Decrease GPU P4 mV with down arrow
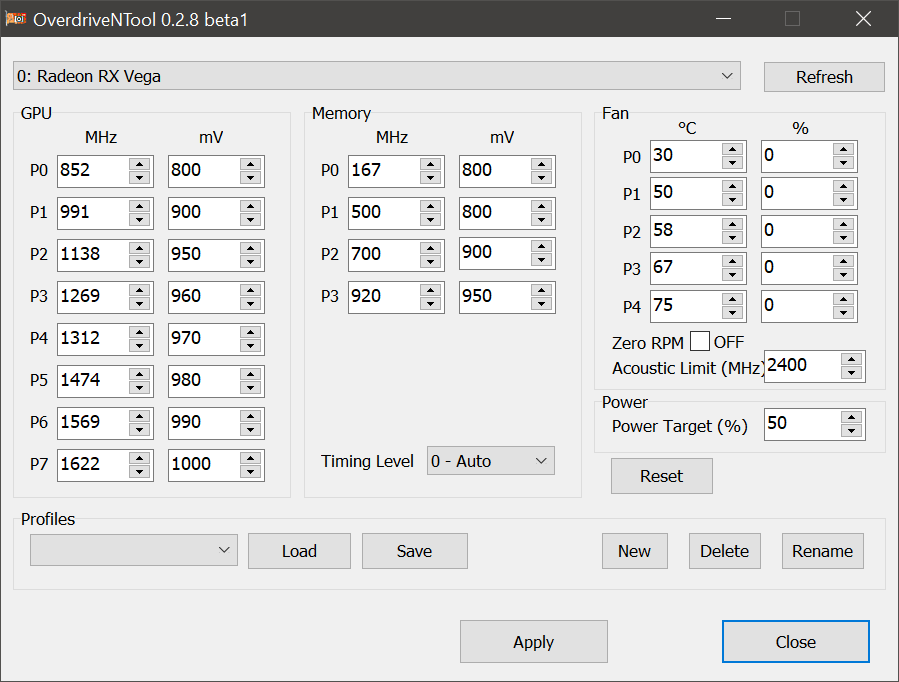899x682 pixels. [251, 346]
